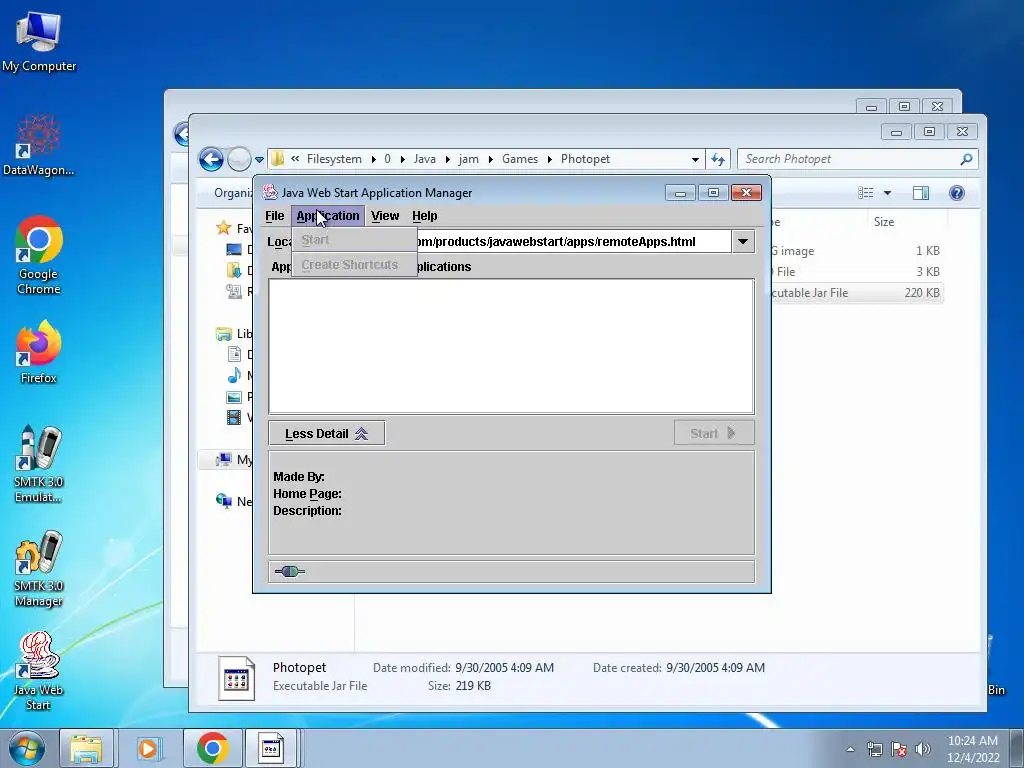Refresh the Photopet folder view
The image size is (1024, 768).
[x=718, y=159]
